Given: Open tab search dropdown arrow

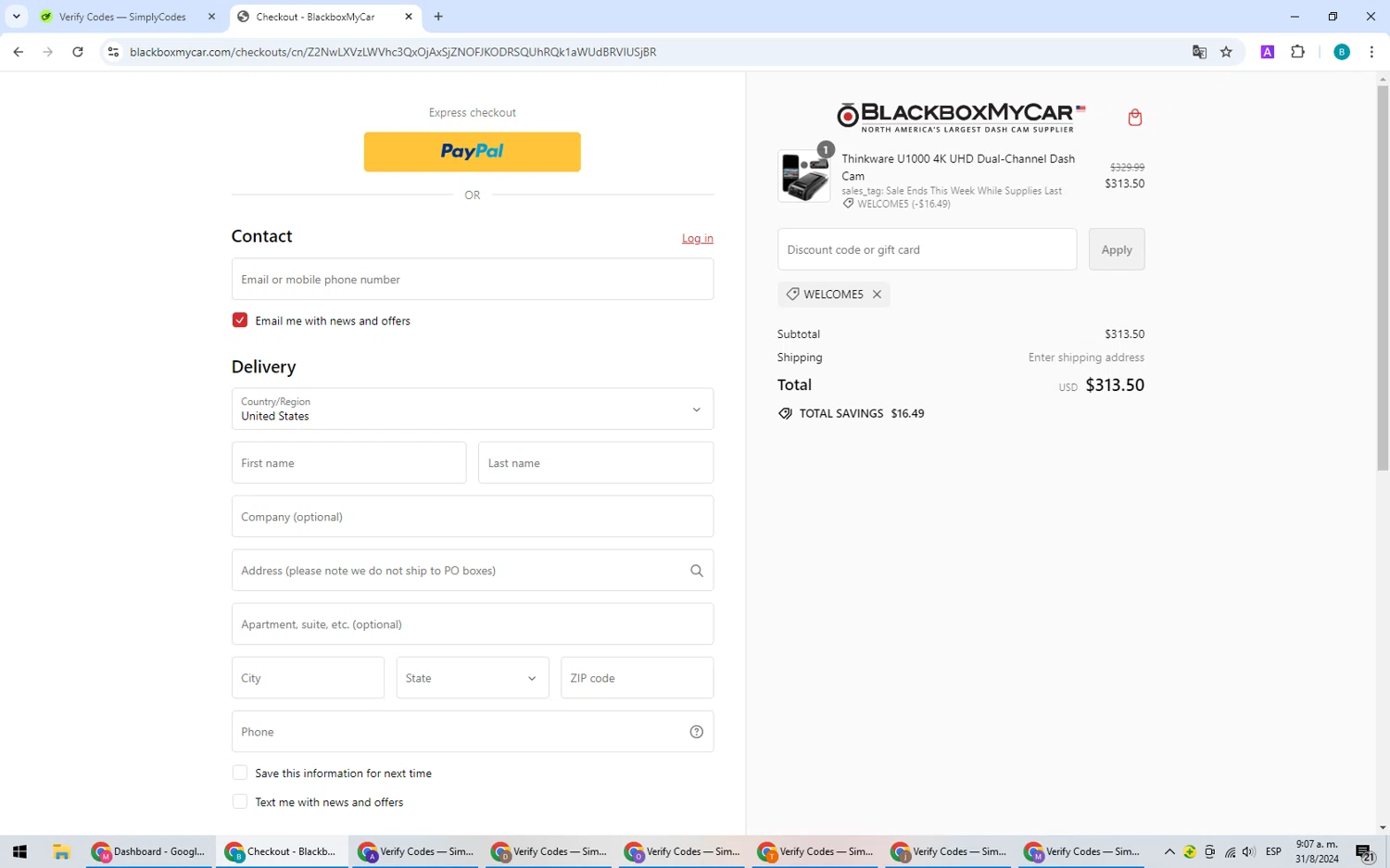Looking at the screenshot, I should [17, 17].
